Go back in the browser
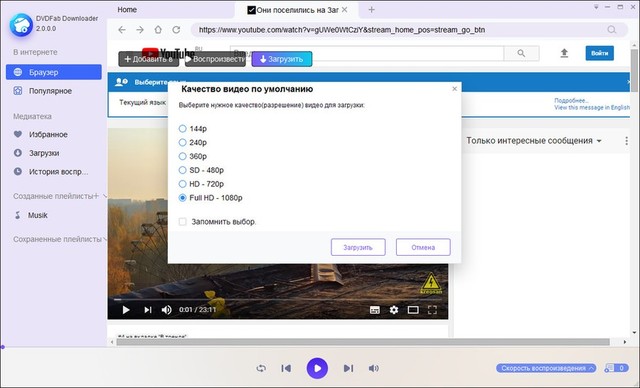This screenshot has width=640, height=388. (122, 30)
